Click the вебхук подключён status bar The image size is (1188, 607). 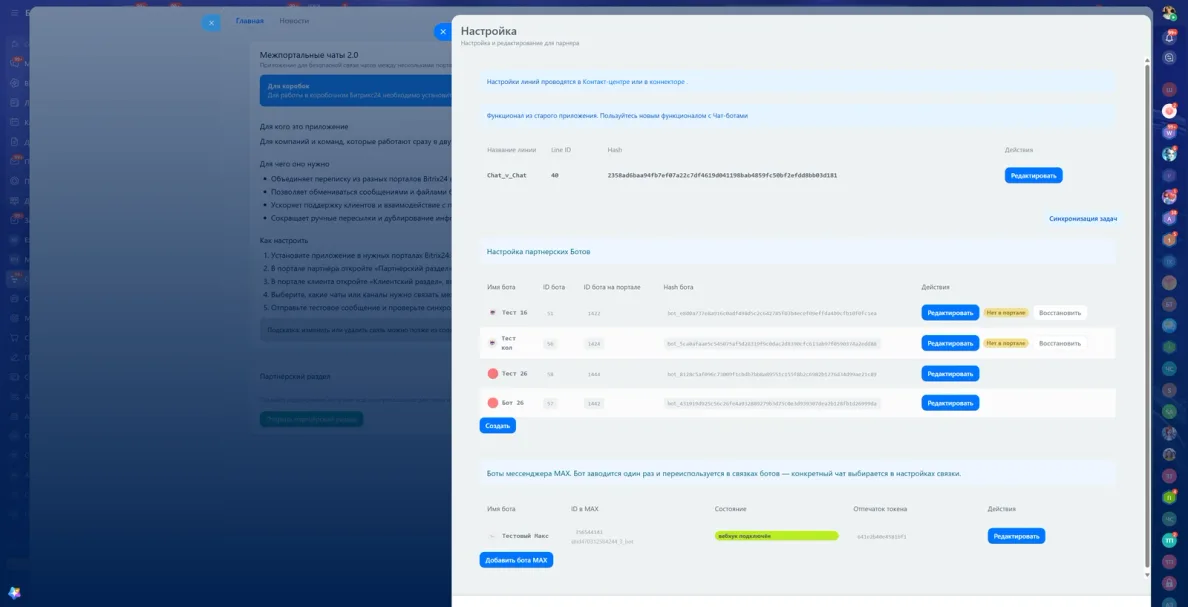click(x=777, y=536)
